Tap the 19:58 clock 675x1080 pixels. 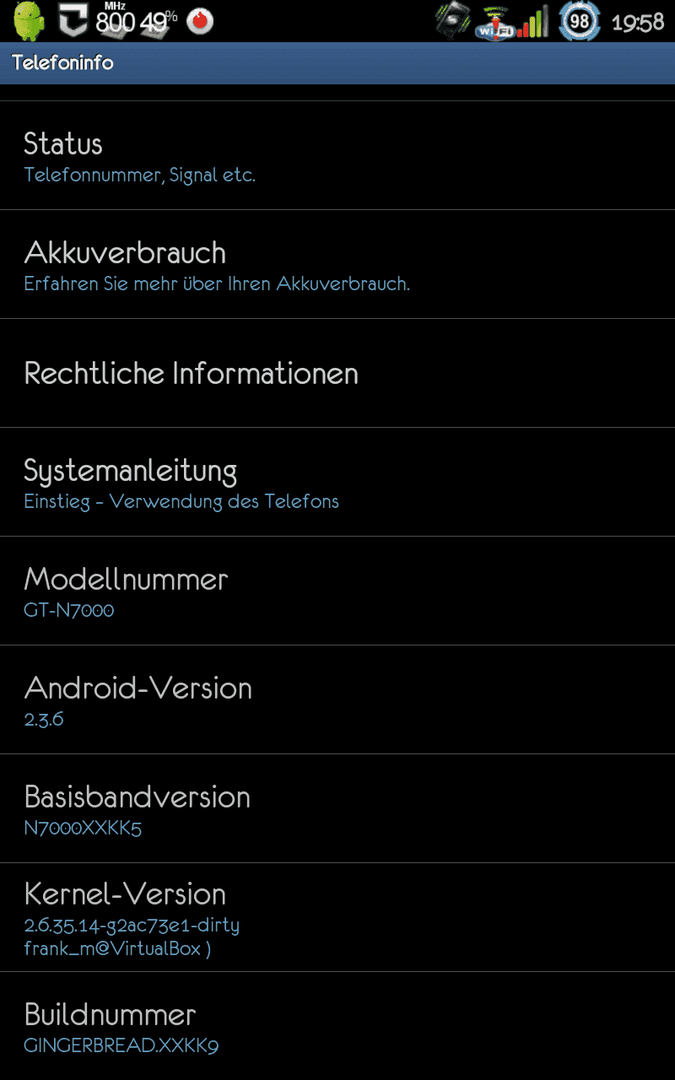(638, 23)
